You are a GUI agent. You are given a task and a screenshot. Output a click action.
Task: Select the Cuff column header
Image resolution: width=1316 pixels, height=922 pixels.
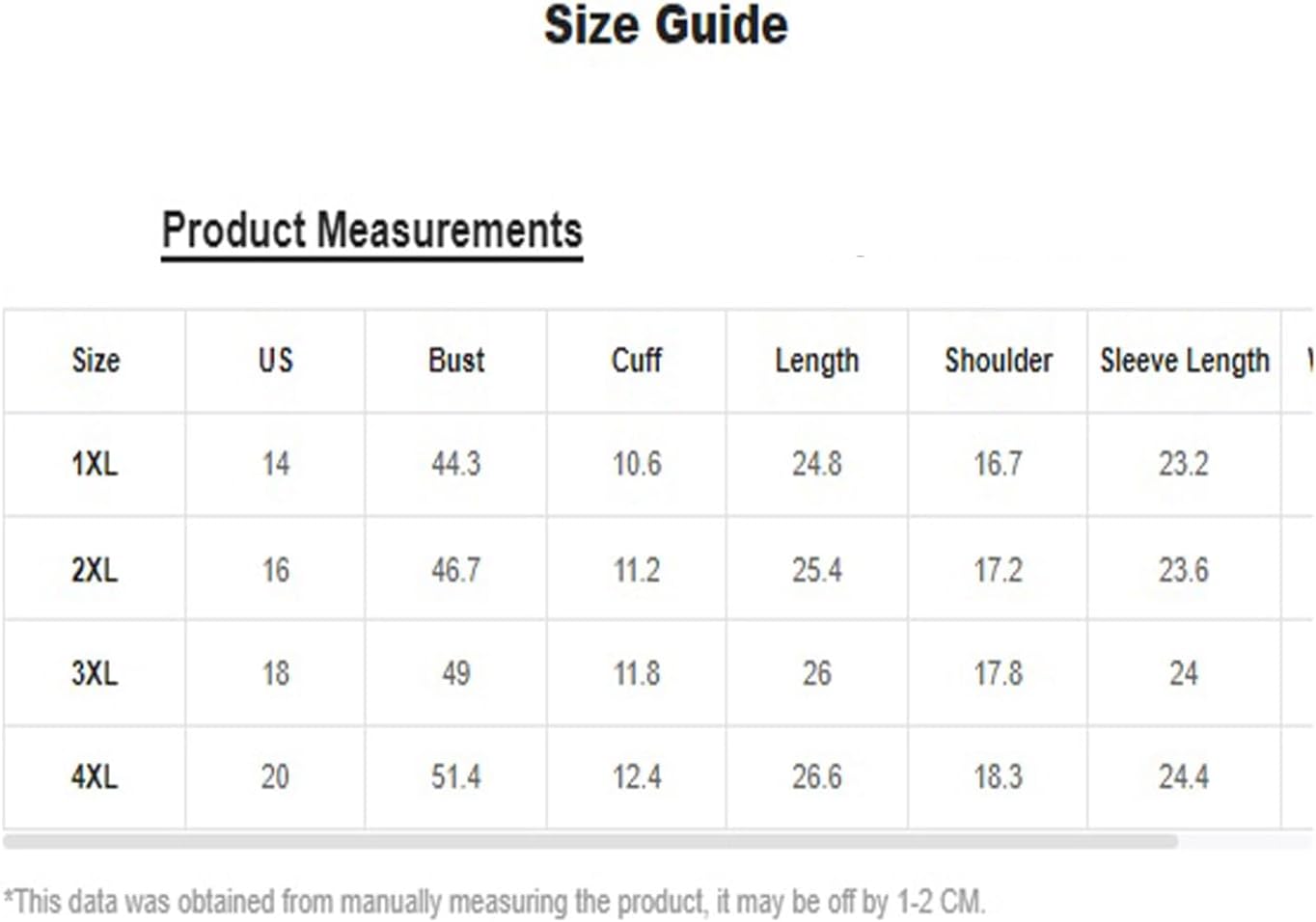point(637,361)
